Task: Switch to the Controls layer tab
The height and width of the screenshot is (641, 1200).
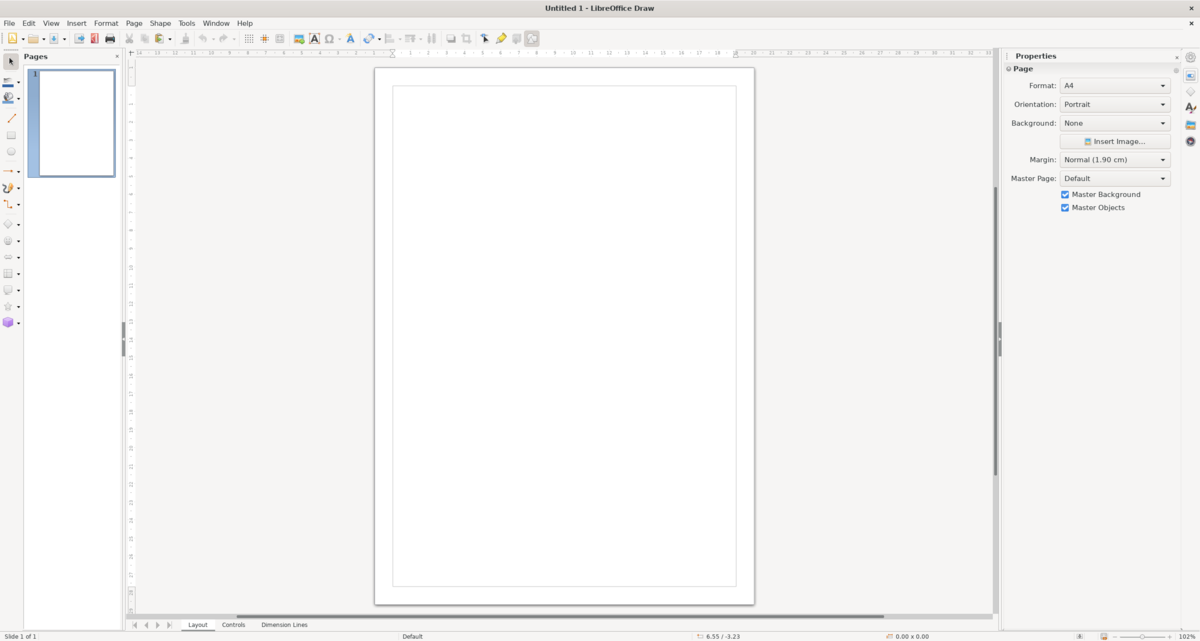Action: tap(233, 625)
